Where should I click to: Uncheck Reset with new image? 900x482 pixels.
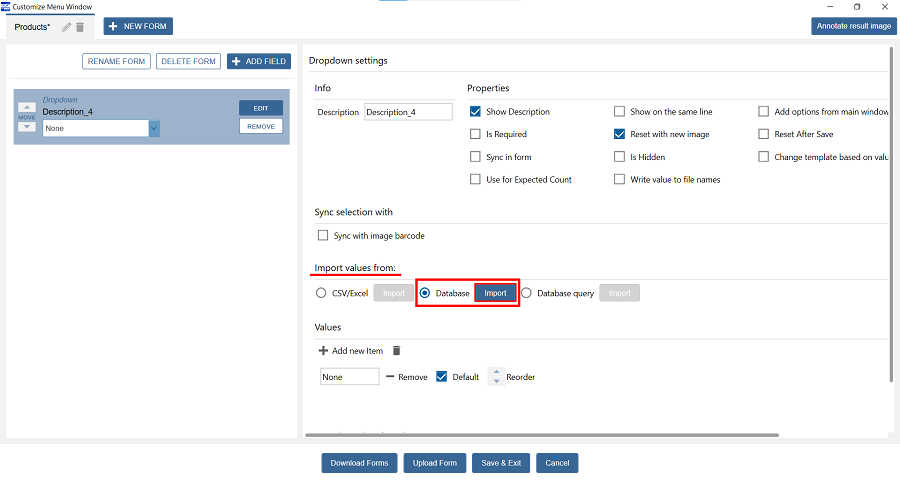[620, 134]
